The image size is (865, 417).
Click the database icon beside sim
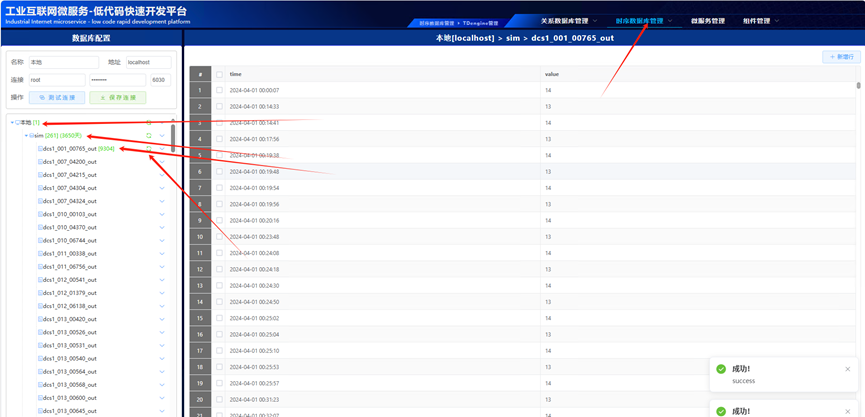click(31, 136)
